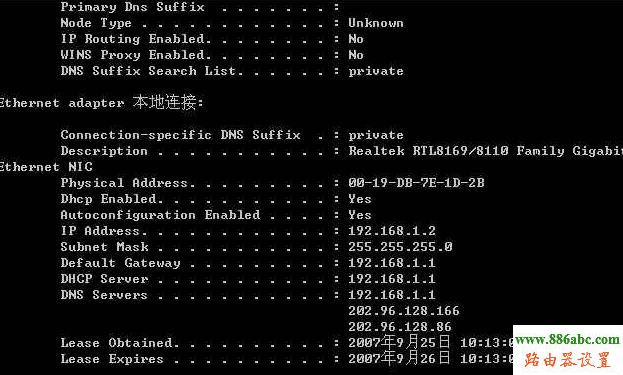Click the IP Routing Enabled No value

click(x=356, y=39)
